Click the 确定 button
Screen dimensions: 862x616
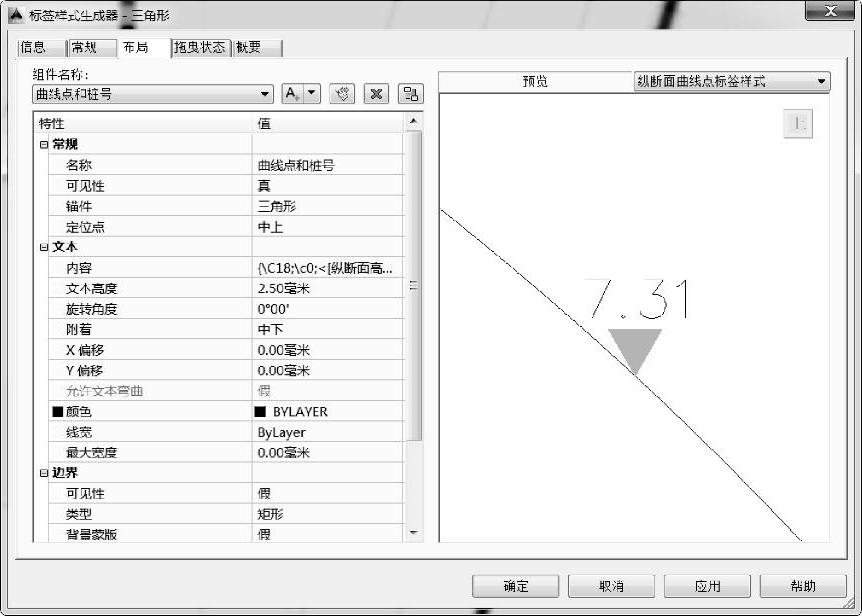(516, 586)
